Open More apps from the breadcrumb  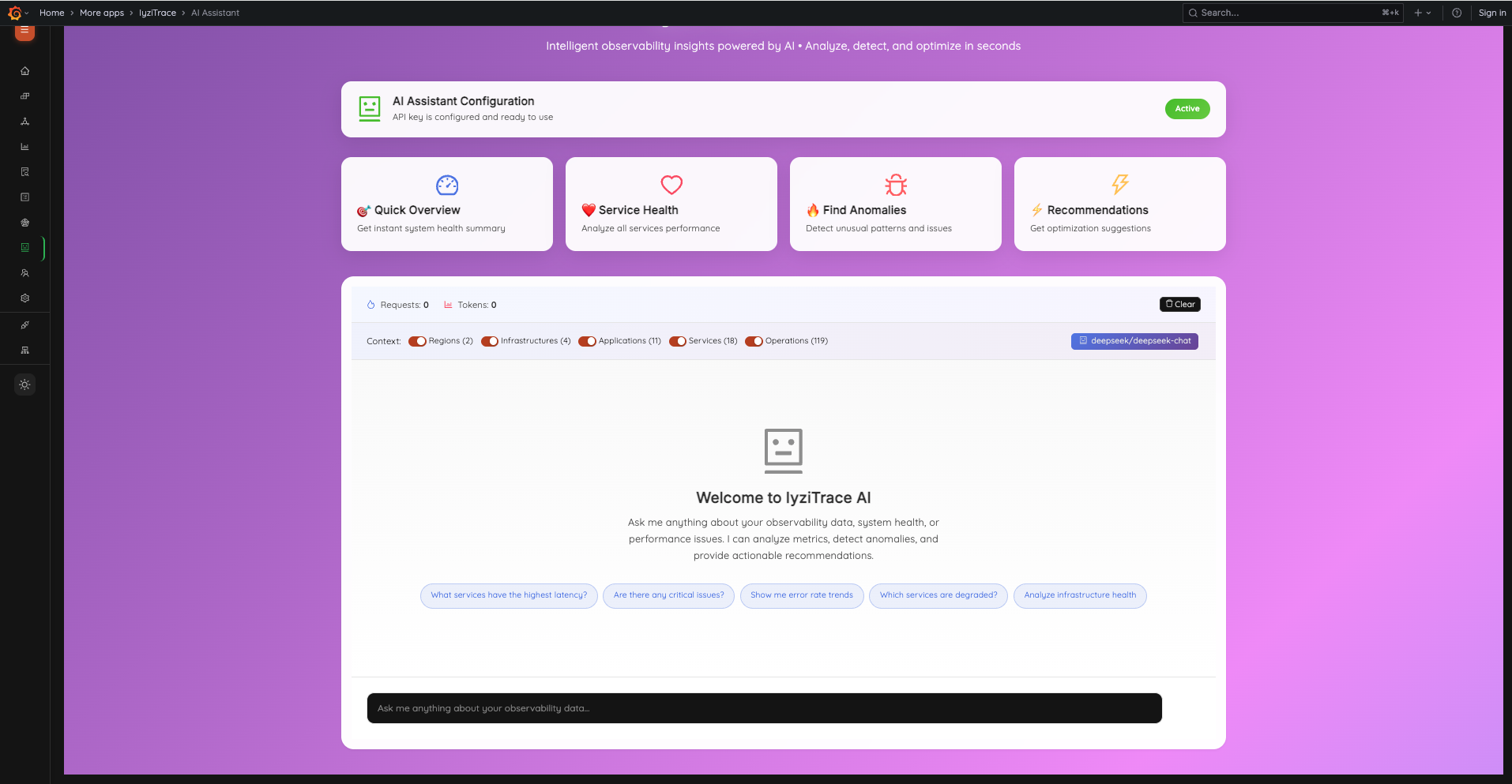click(x=101, y=13)
